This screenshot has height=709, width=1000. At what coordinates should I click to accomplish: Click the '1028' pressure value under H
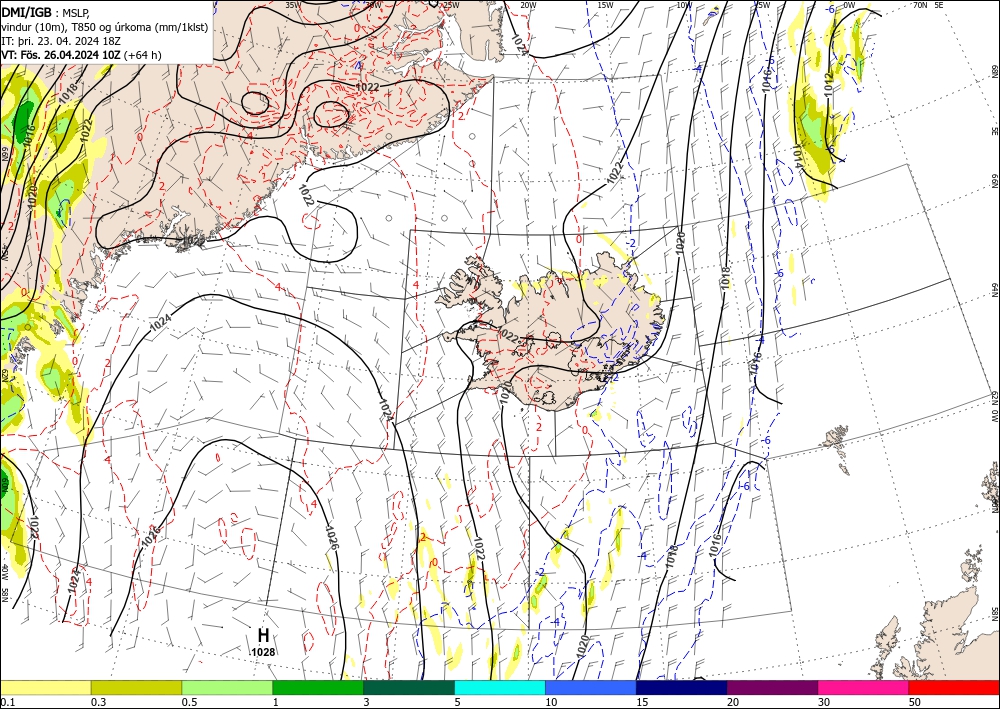tap(263, 652)
